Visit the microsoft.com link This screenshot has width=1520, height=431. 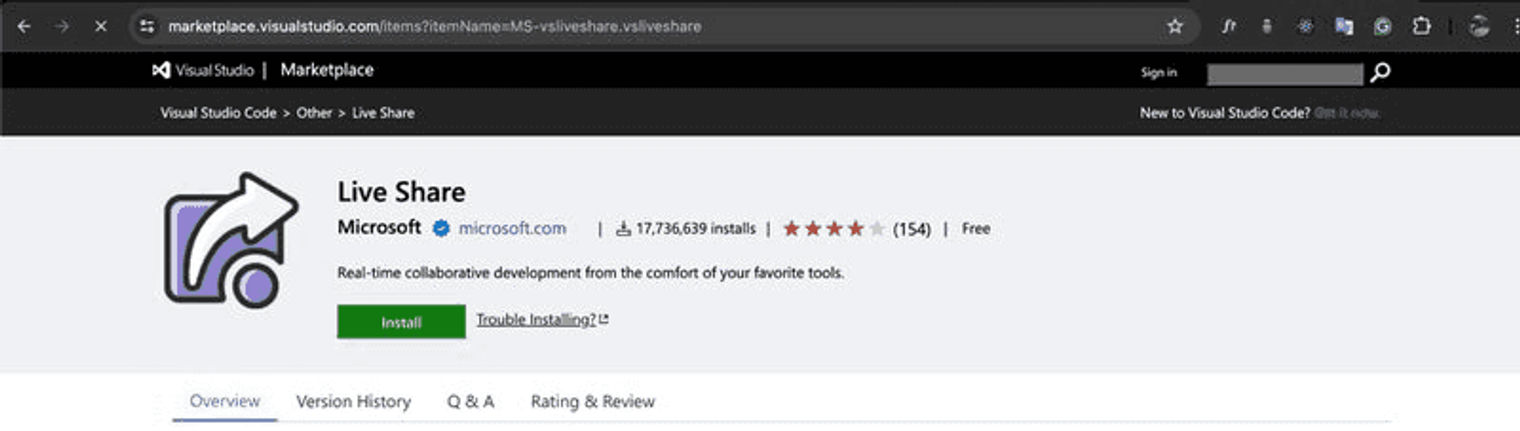pyautogui.click(x=512, y=229)
